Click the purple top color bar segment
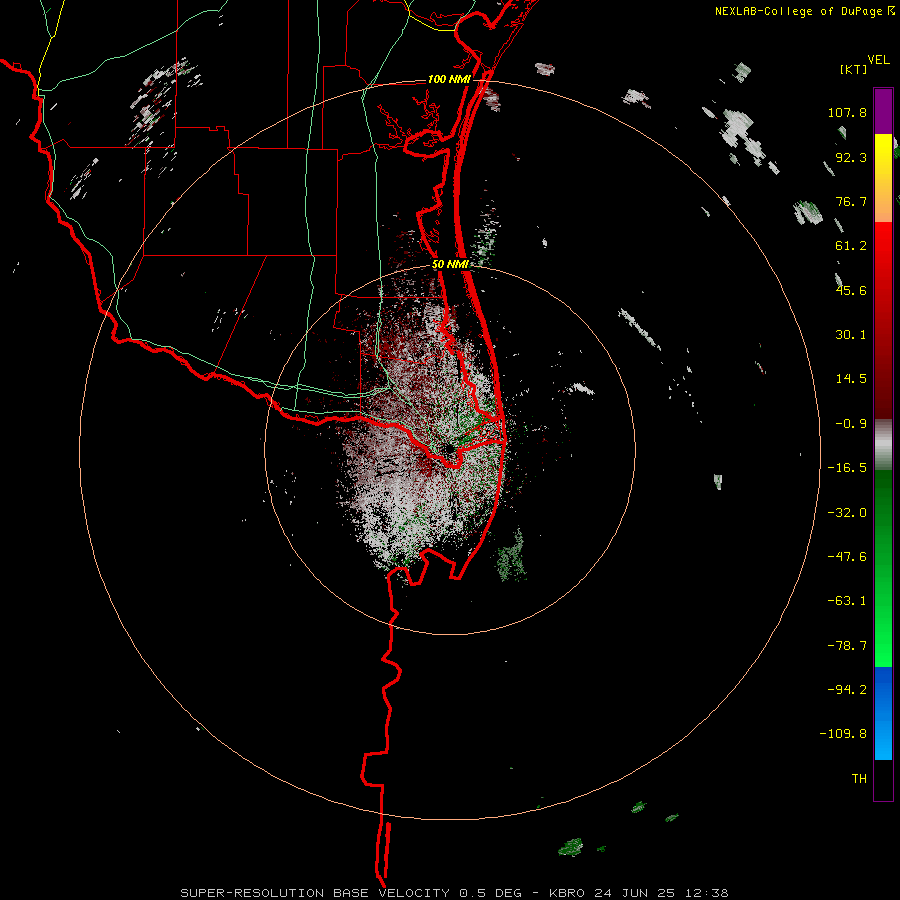The image size is (900, 900). [x=883, y=111]
